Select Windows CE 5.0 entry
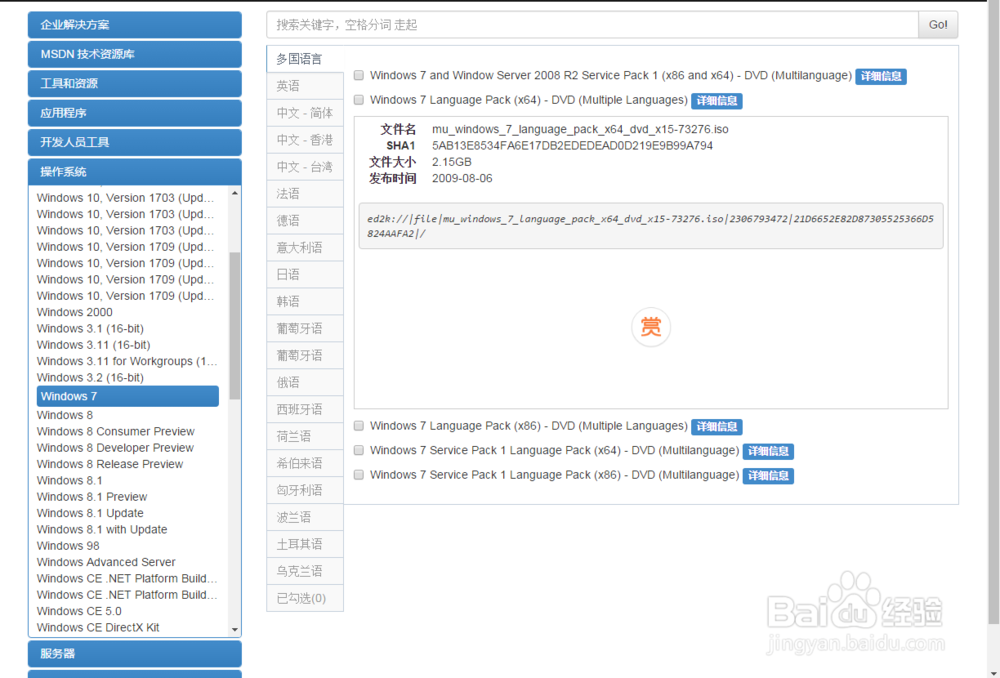The image size is (1000, 678). point(79,611)
